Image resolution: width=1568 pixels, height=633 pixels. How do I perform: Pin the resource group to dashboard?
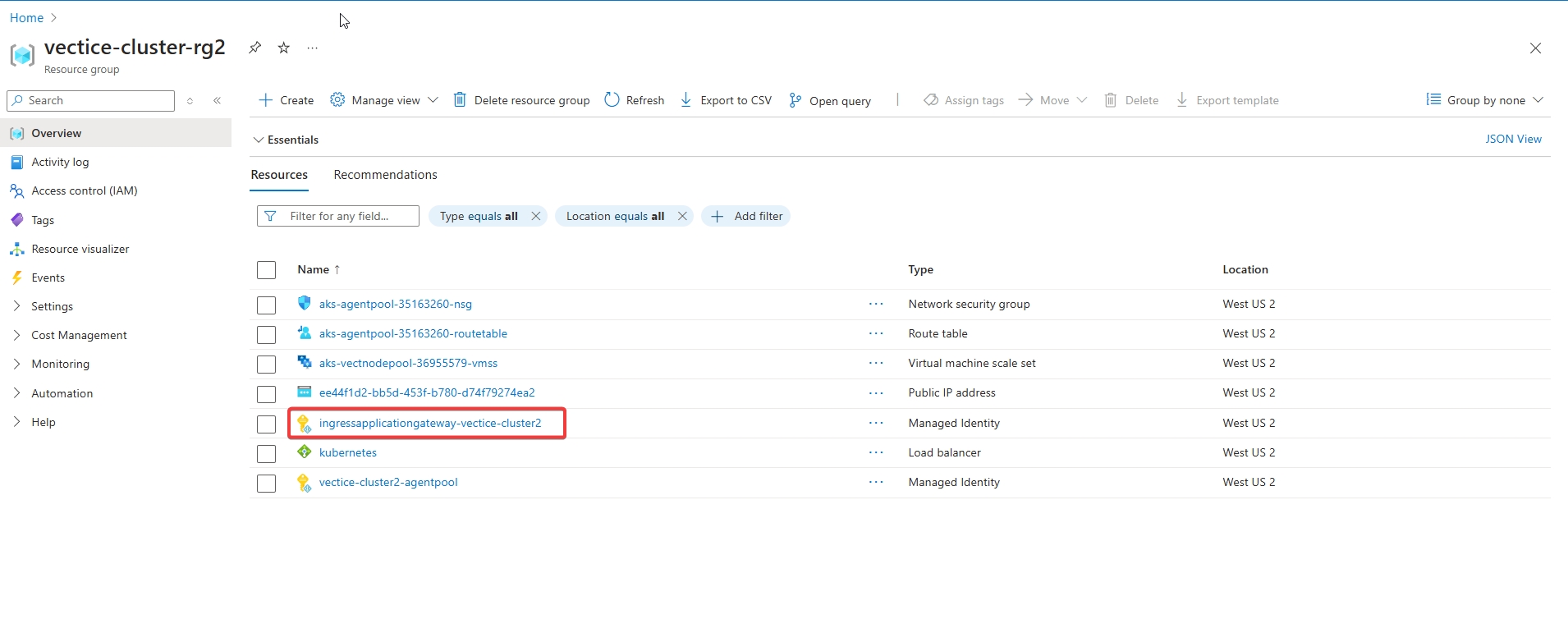point(255,48)
